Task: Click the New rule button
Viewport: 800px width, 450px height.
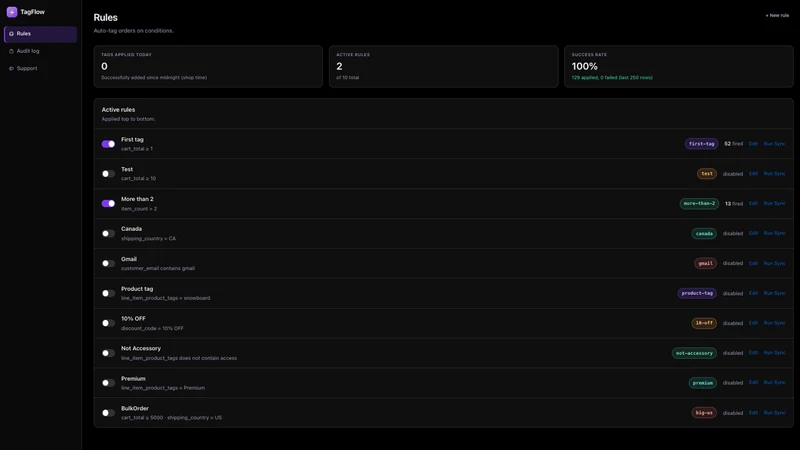Action: (777, 15)
